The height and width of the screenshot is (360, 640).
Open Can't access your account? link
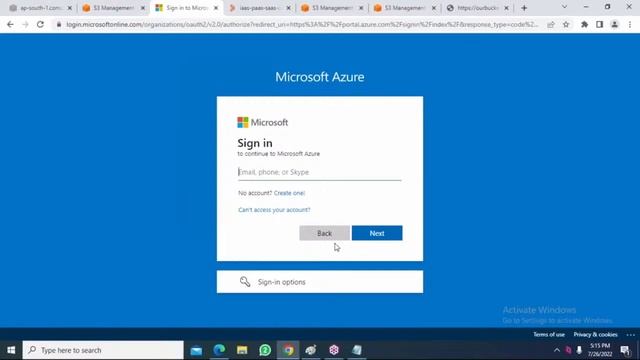point(274,210)
